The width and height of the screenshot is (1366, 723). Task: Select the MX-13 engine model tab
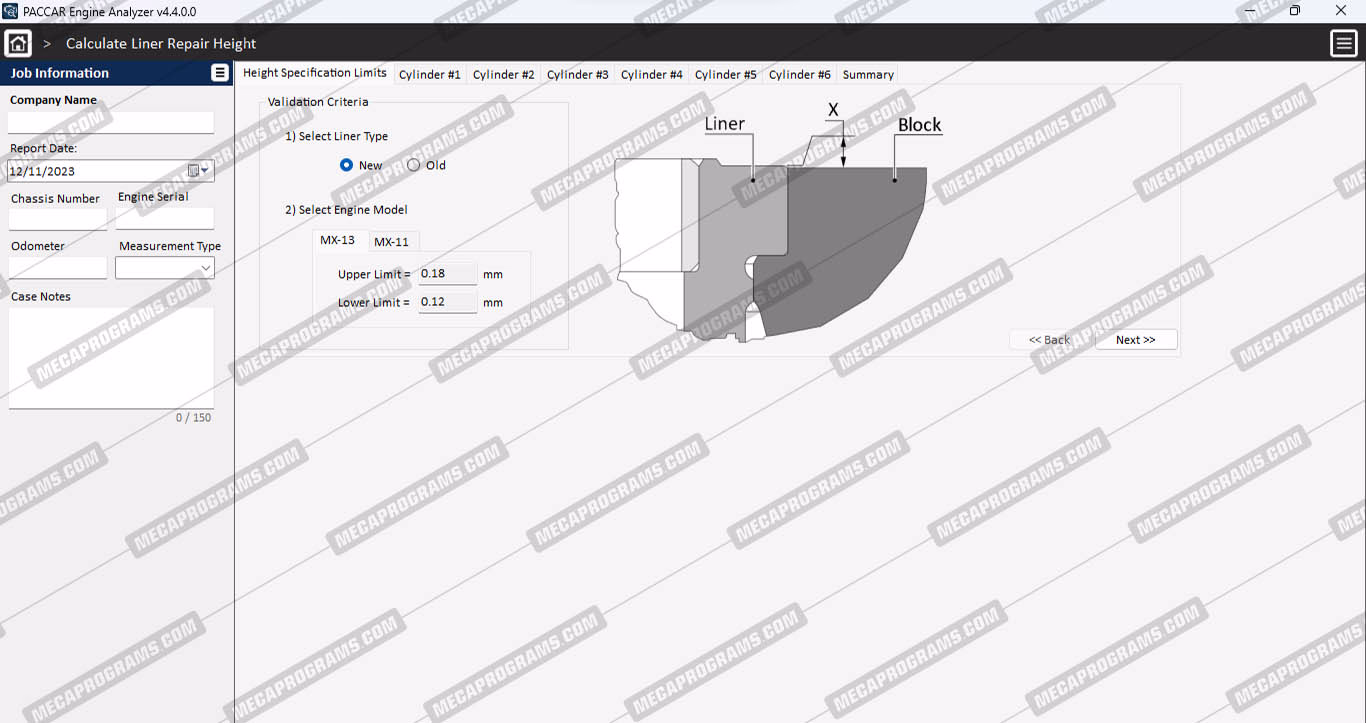point(337,241)
